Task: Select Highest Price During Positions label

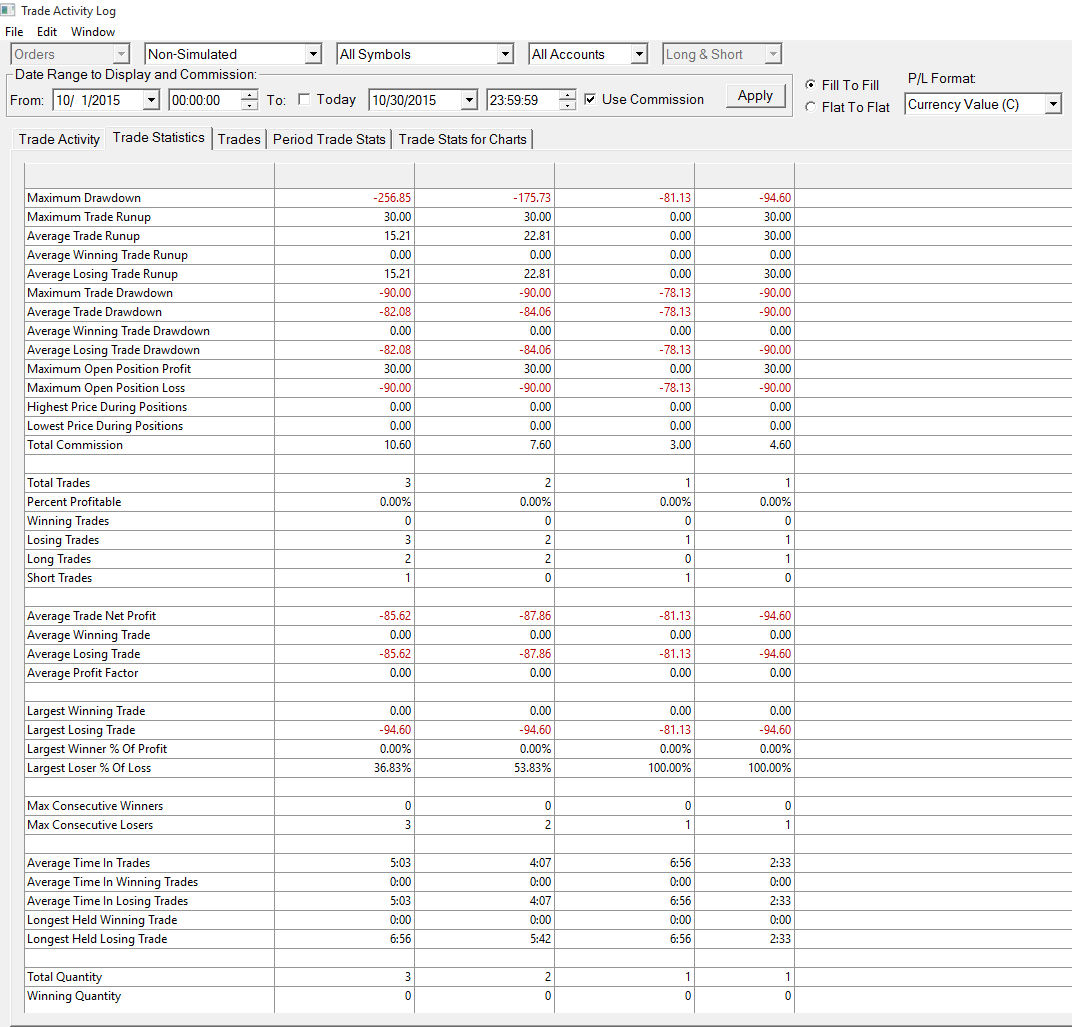Action: tap(107, 408)
